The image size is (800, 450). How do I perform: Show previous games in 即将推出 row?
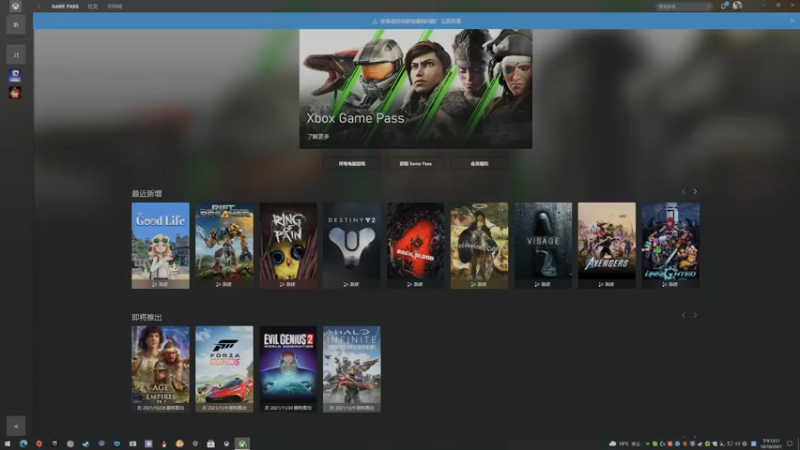[x=684, y=315]
